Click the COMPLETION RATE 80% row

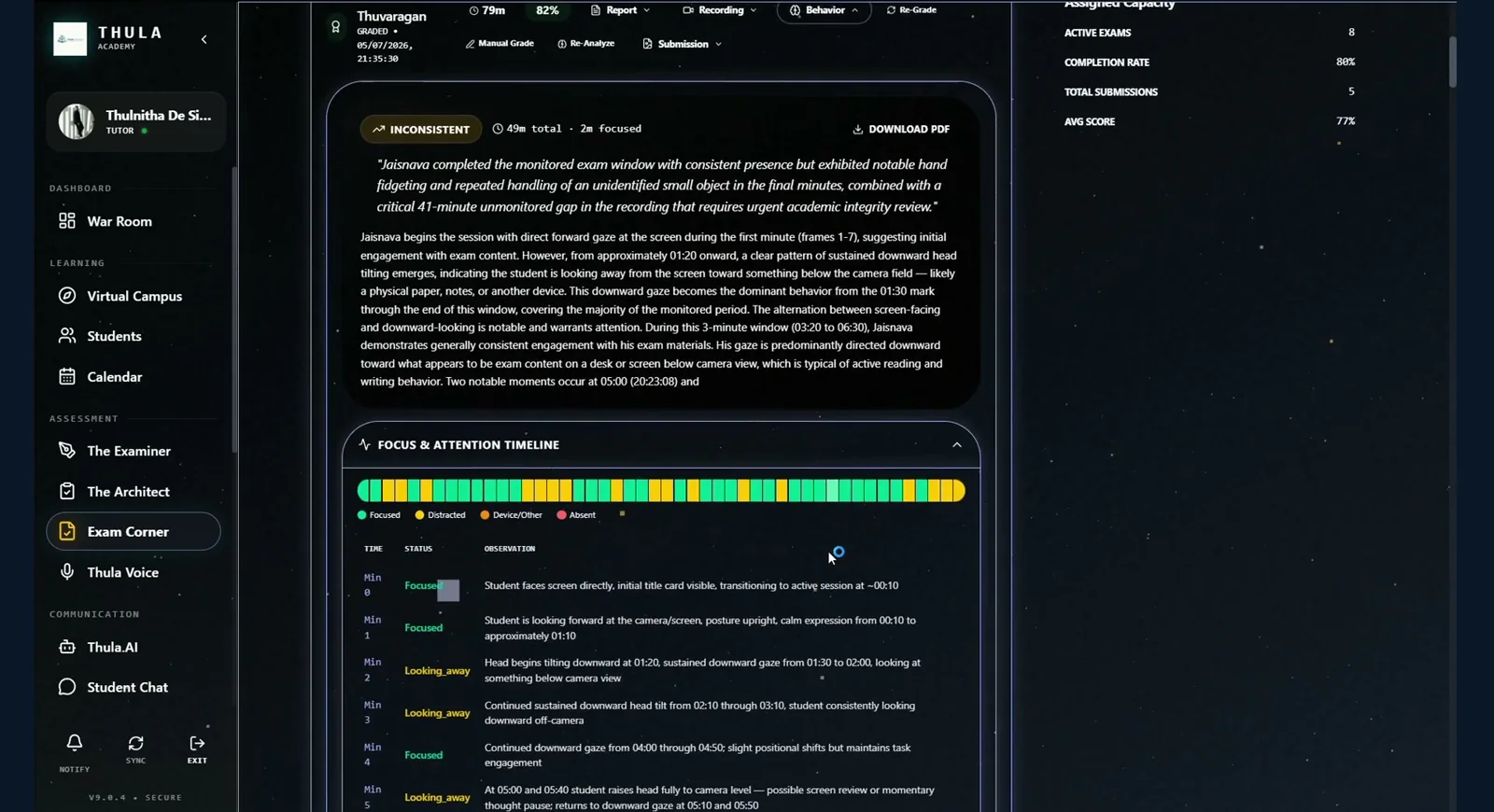pos(1209,63)
